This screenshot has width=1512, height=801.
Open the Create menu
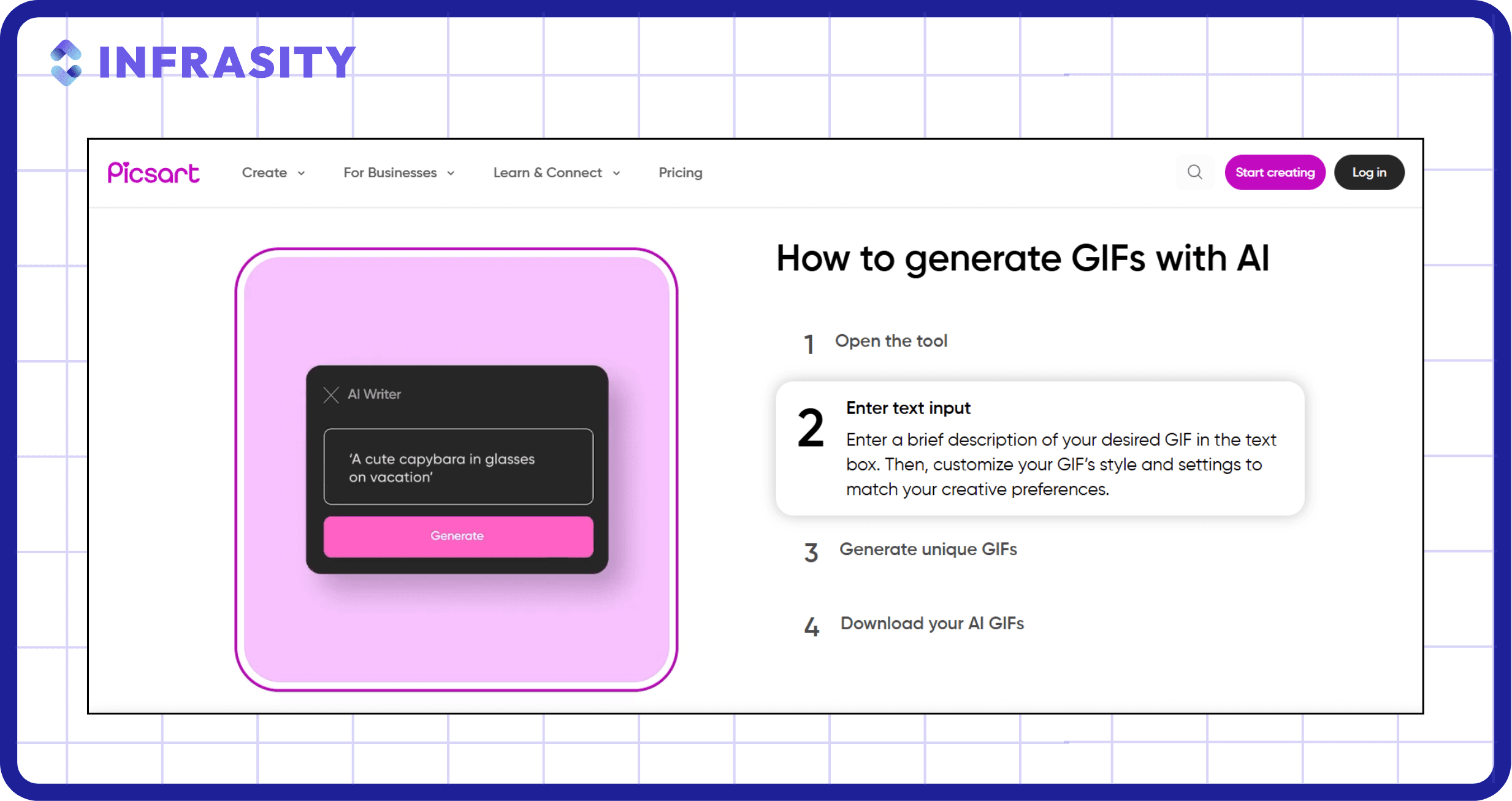point(264,173)
